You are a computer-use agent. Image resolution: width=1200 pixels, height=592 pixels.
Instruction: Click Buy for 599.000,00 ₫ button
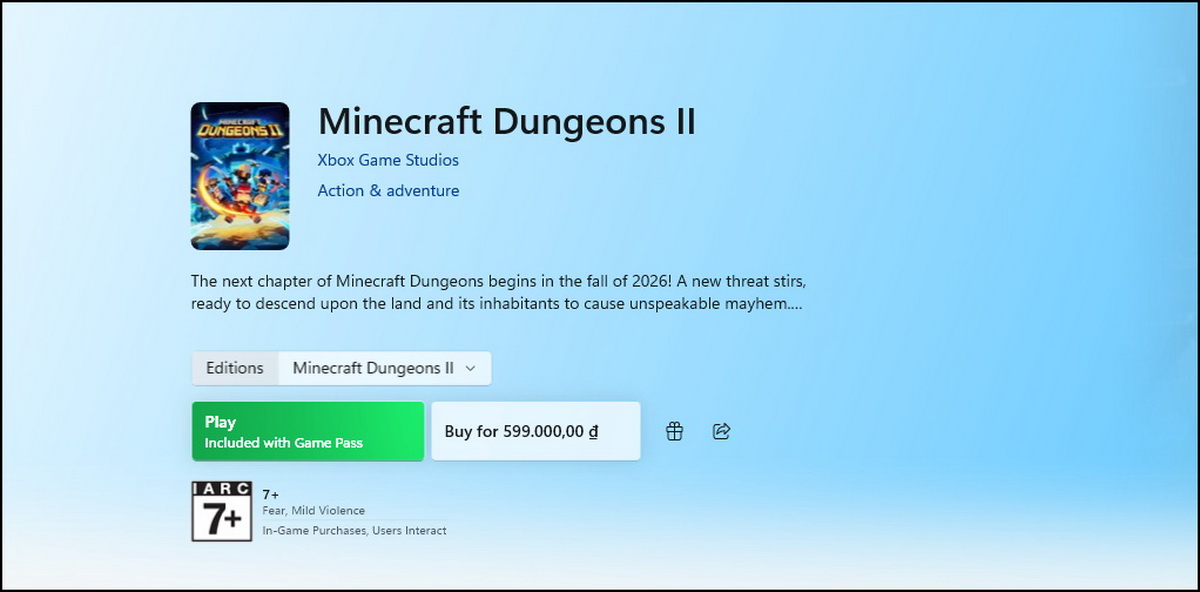click(536, 431)
